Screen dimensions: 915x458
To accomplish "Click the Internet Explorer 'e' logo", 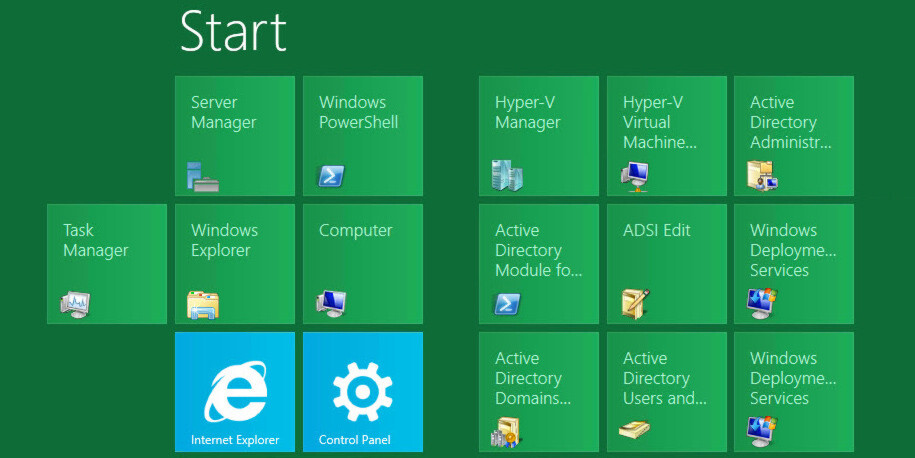I will [x=235, y=391].
